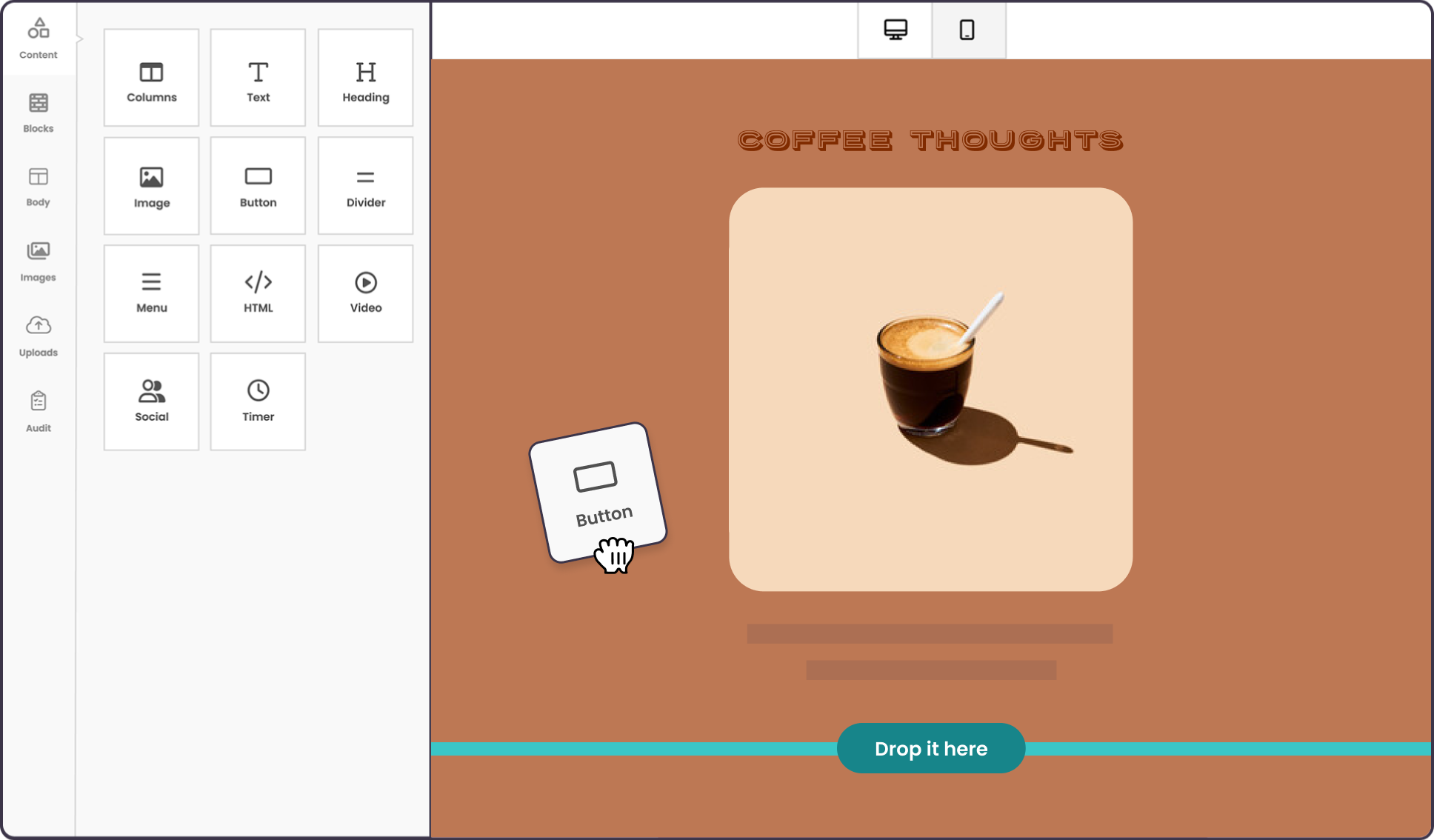Select the lower shorter text placeholder bar
1434x840 pixels.
pos(931,670)
